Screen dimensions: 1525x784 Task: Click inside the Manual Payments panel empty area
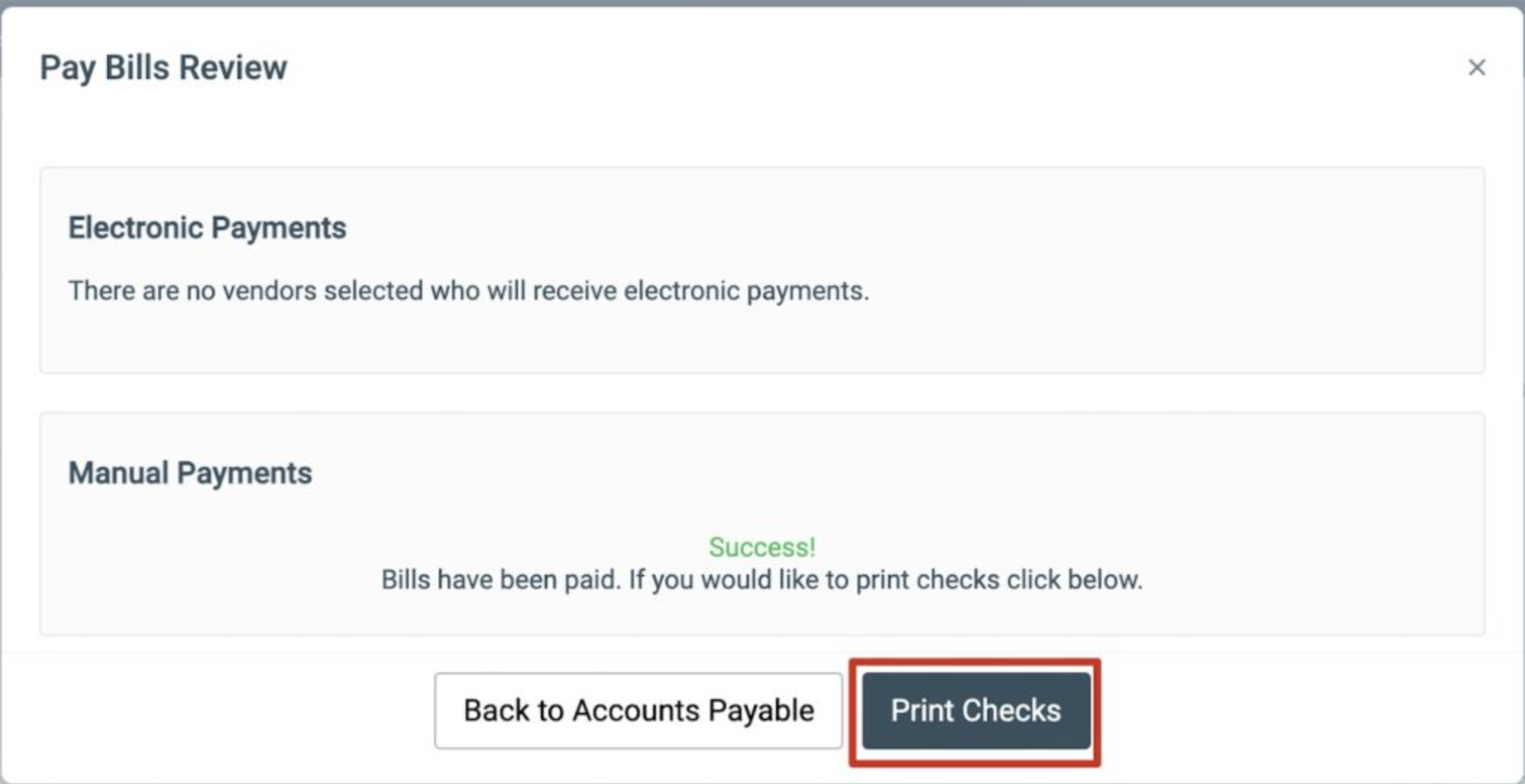click(1125, 480)
